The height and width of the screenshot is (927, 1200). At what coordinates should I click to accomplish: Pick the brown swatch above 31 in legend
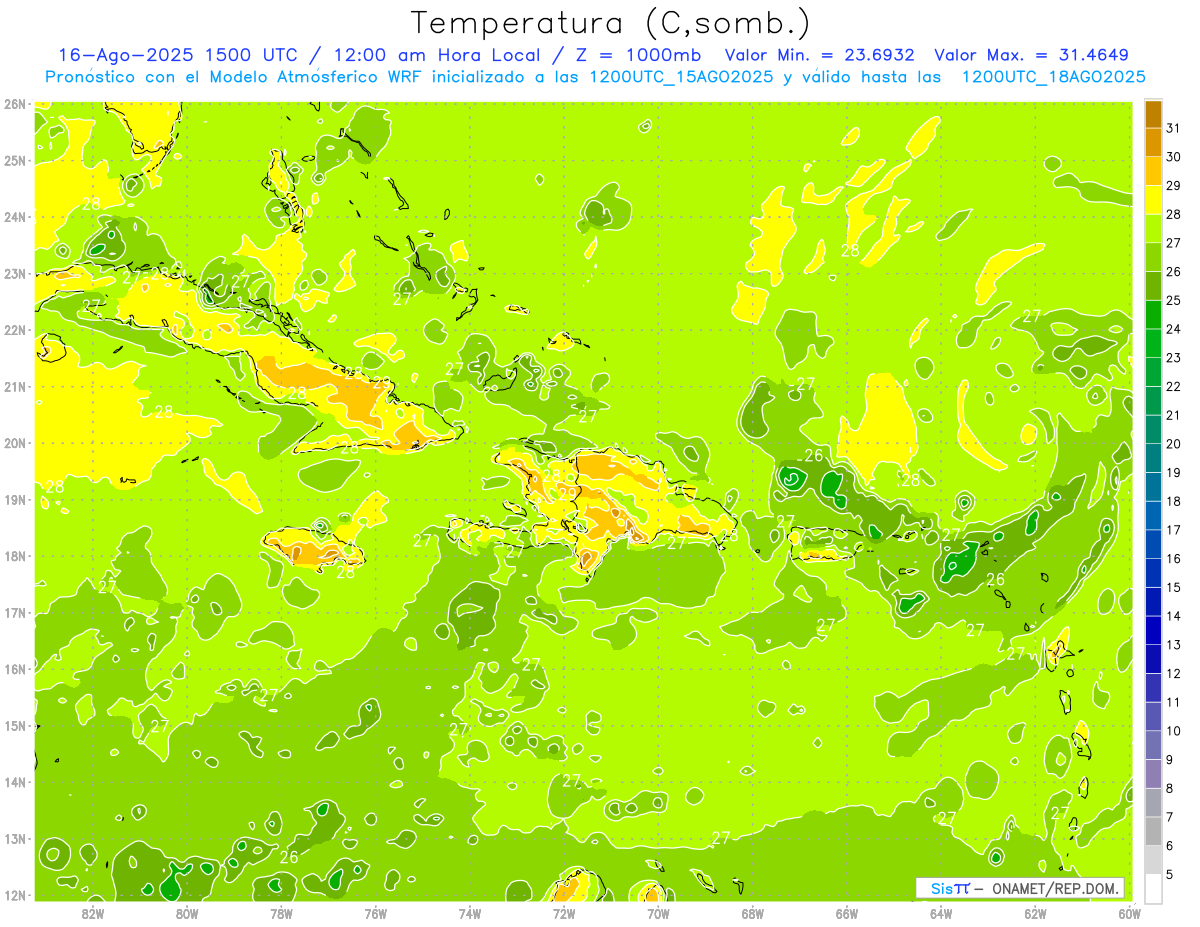click(x=1153, y=114)
